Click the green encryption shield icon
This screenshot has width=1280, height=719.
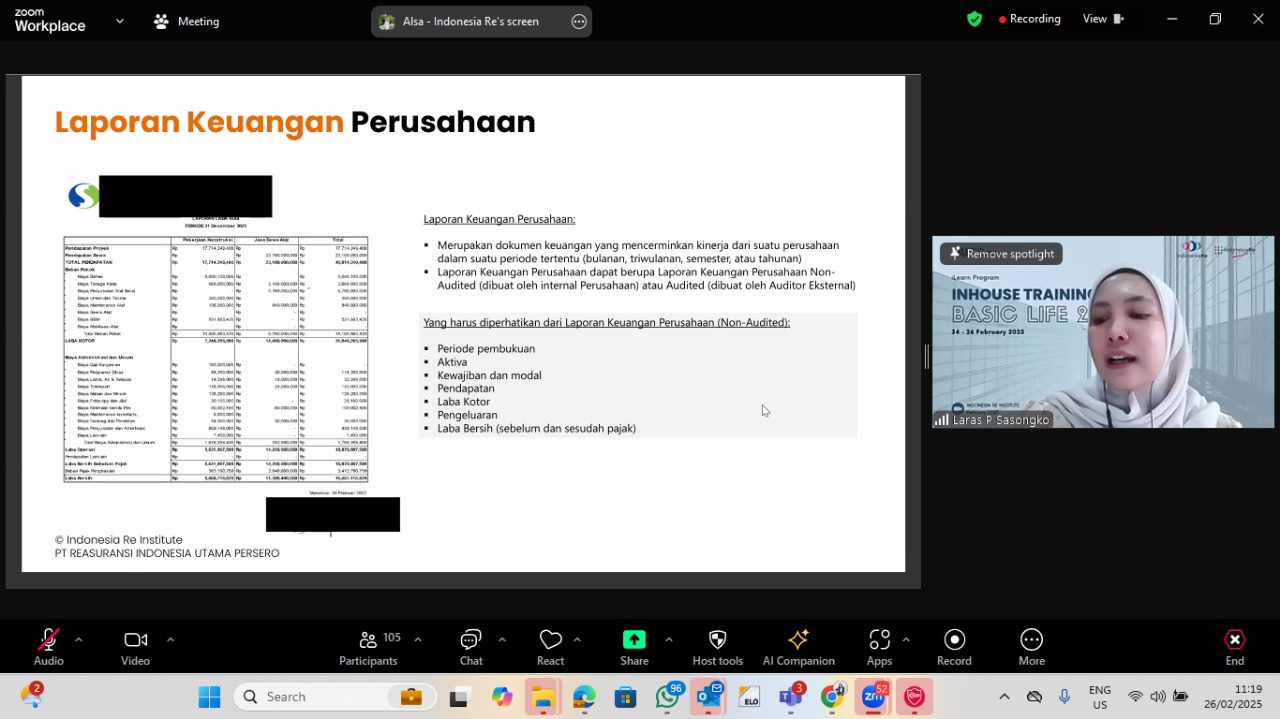pyautogui.click(x=974, y=19)
